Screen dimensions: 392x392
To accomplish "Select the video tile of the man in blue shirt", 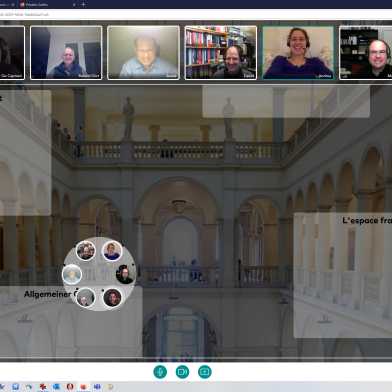I will (143, 53).
